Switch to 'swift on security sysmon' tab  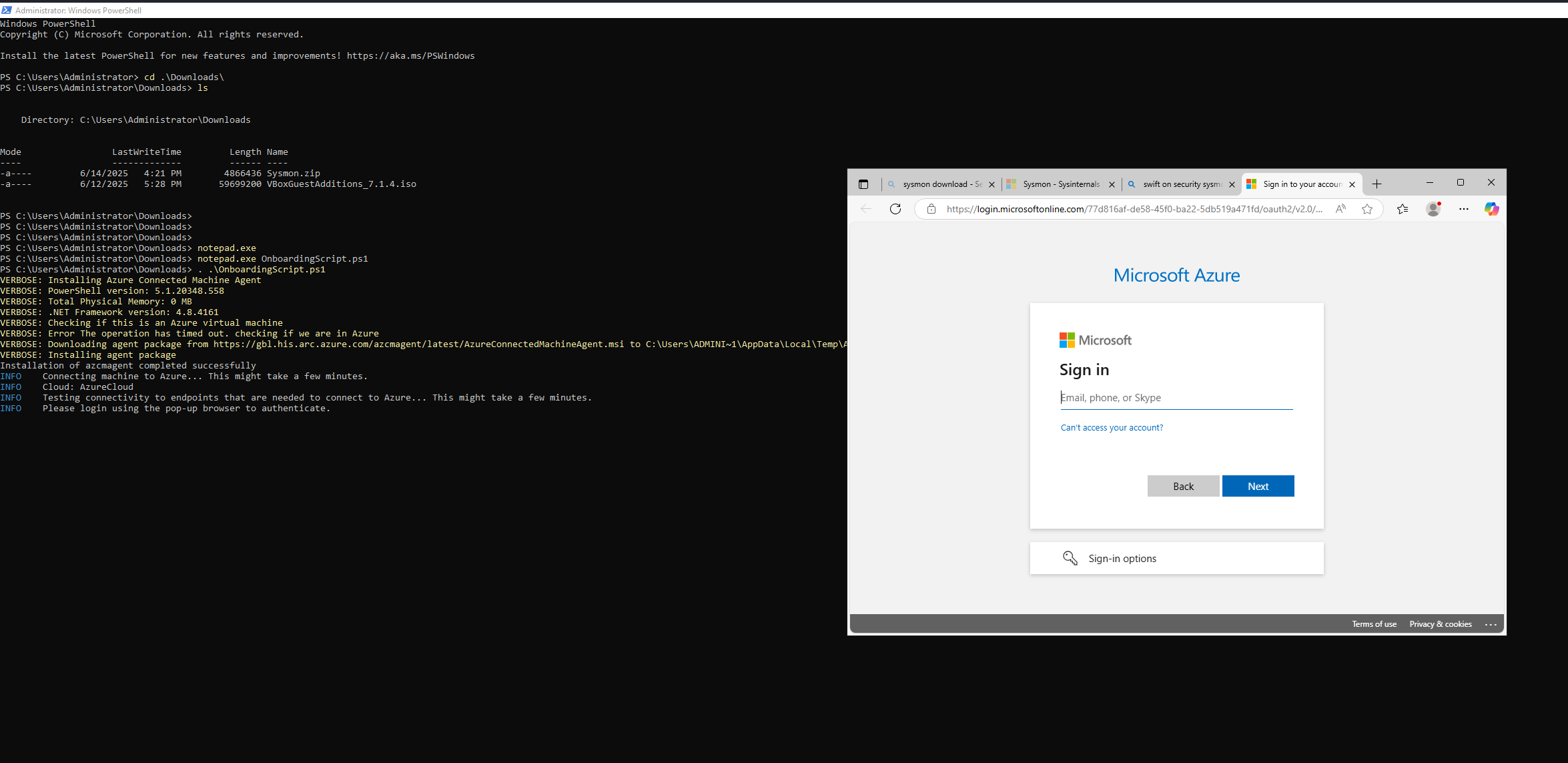point(1181,184)
